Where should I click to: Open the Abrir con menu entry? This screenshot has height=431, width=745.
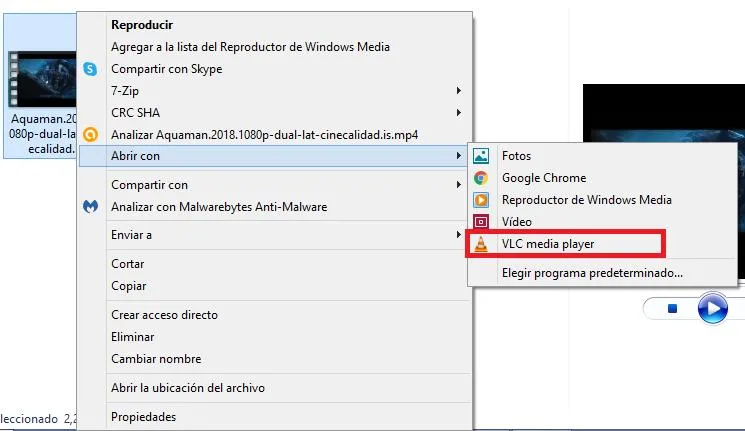(274, 156)
